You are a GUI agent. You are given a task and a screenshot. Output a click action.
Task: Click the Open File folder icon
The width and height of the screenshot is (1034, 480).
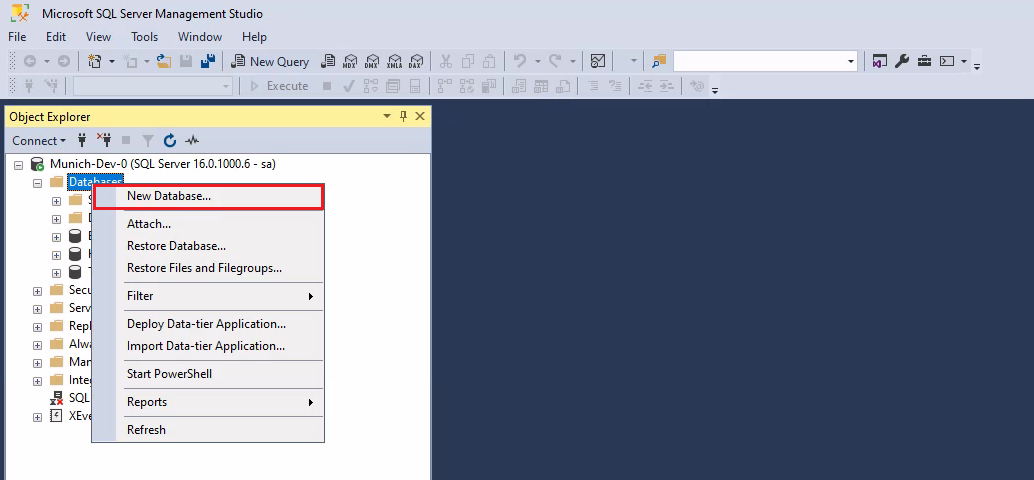(164, 61)
